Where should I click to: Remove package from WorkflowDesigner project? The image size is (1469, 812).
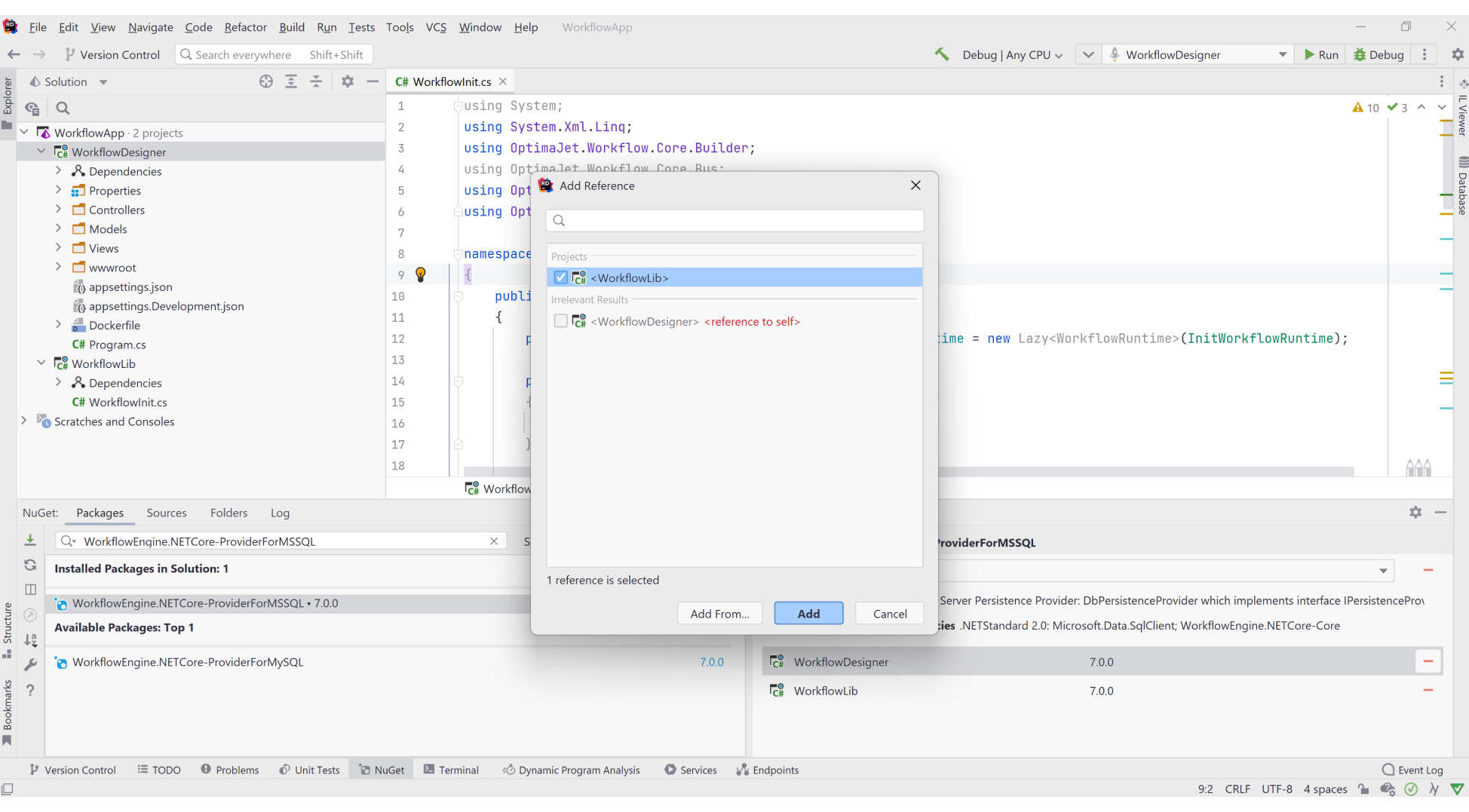(x=1428, y=661)
